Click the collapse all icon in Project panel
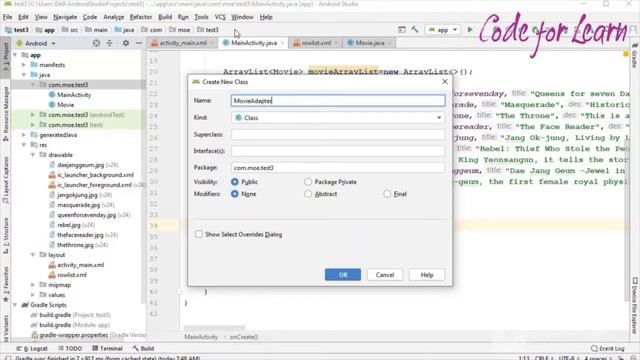This screenshot has width=640, height=360. 109,43
